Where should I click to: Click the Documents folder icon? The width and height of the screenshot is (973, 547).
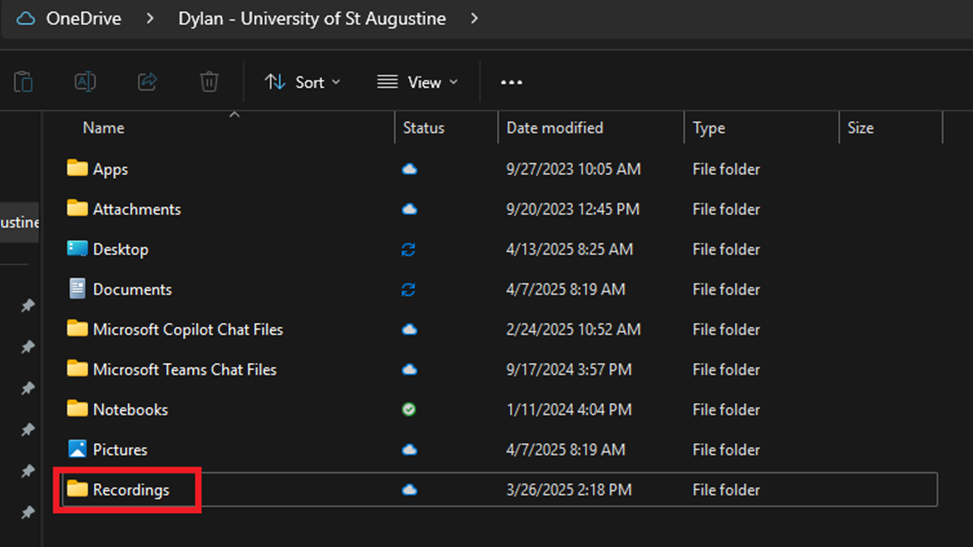[77, 289]
